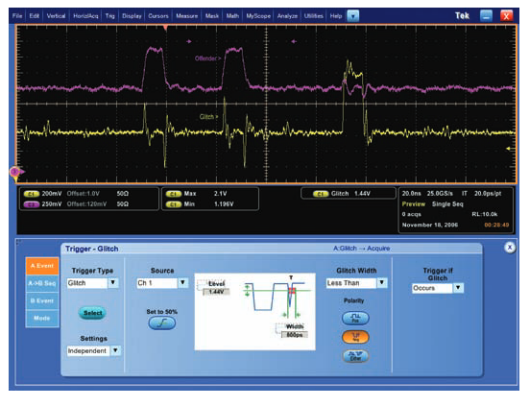
Task: Open the Source Ch 1 dropdown arrow
Action: click(183, 283)
